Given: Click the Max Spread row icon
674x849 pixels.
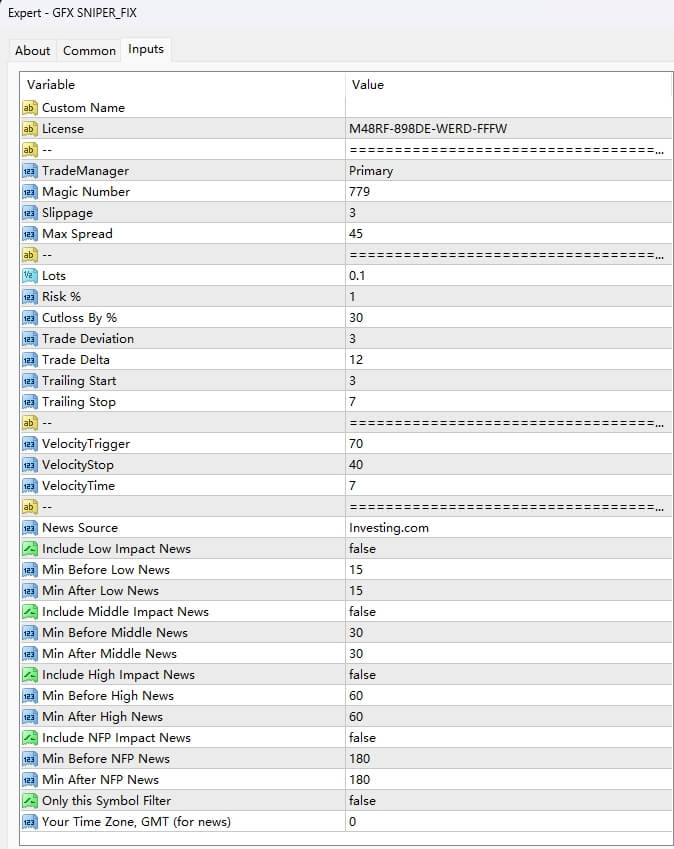Looking at the screenshot, I should [29, 234].
